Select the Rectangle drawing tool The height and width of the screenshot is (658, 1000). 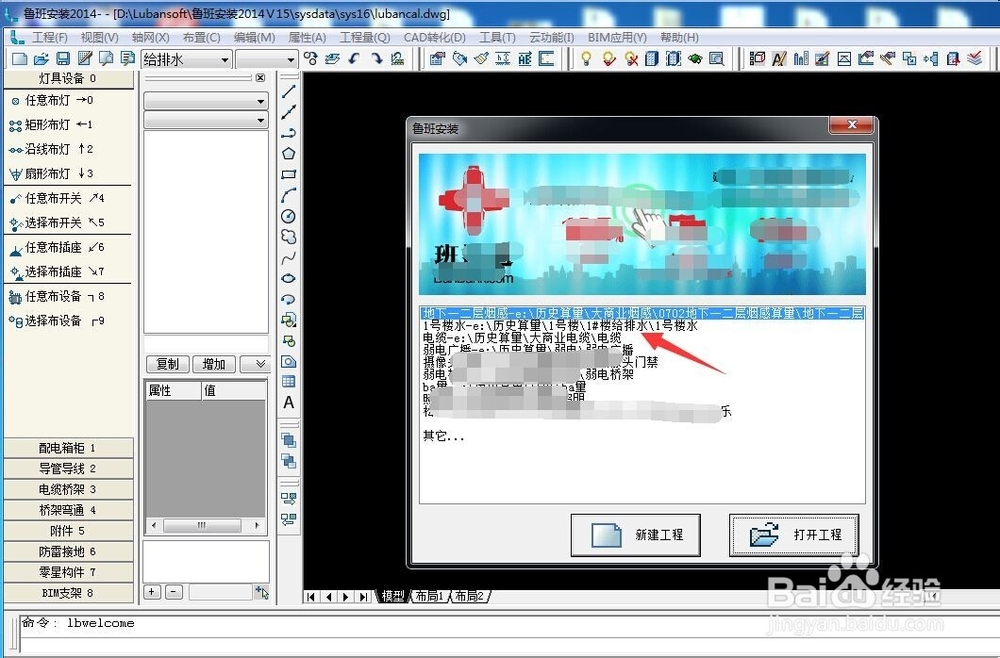[288, 174]
